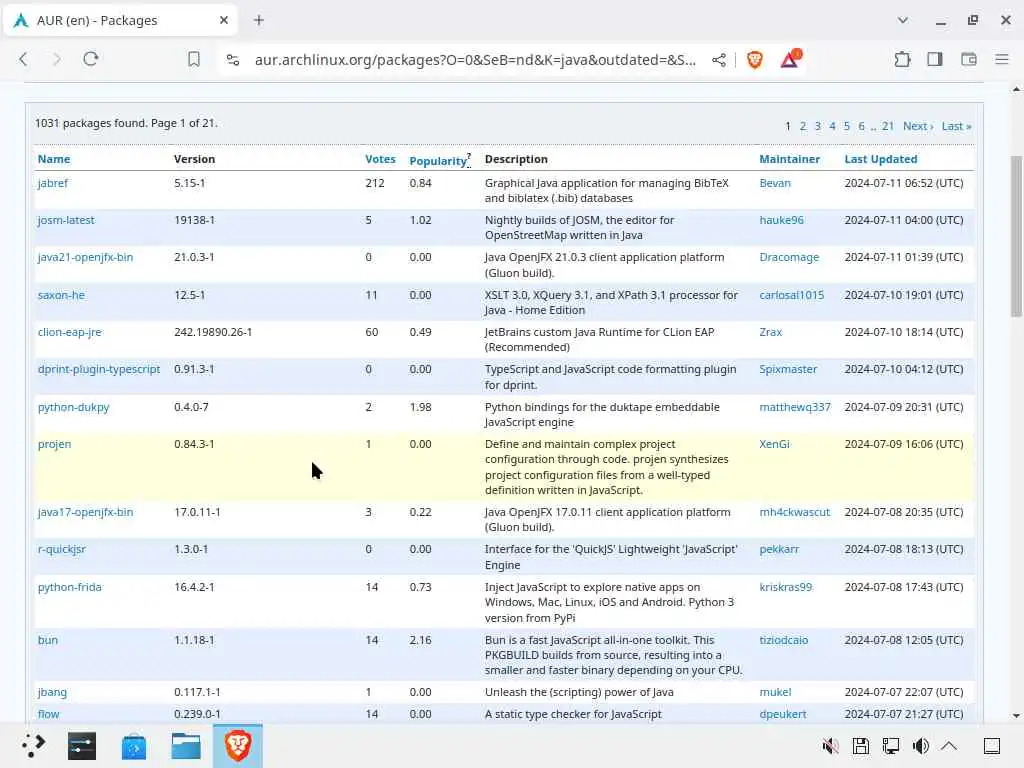Go to results page 6
Image resolution: width=1024 pixels, height=768 pixels.
tap(861, 126)
